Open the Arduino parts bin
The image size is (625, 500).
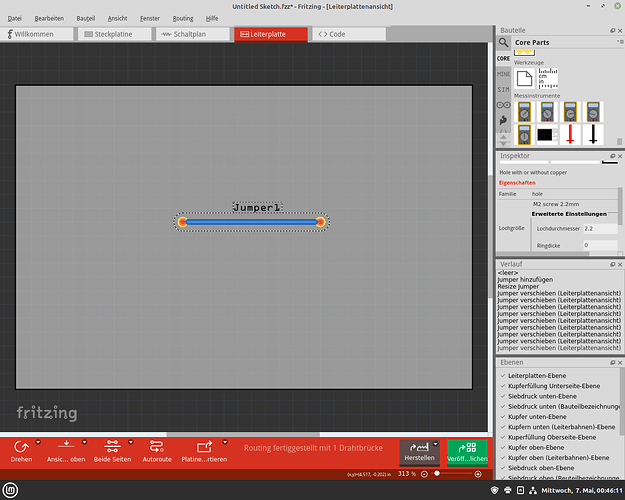[503, 105]
